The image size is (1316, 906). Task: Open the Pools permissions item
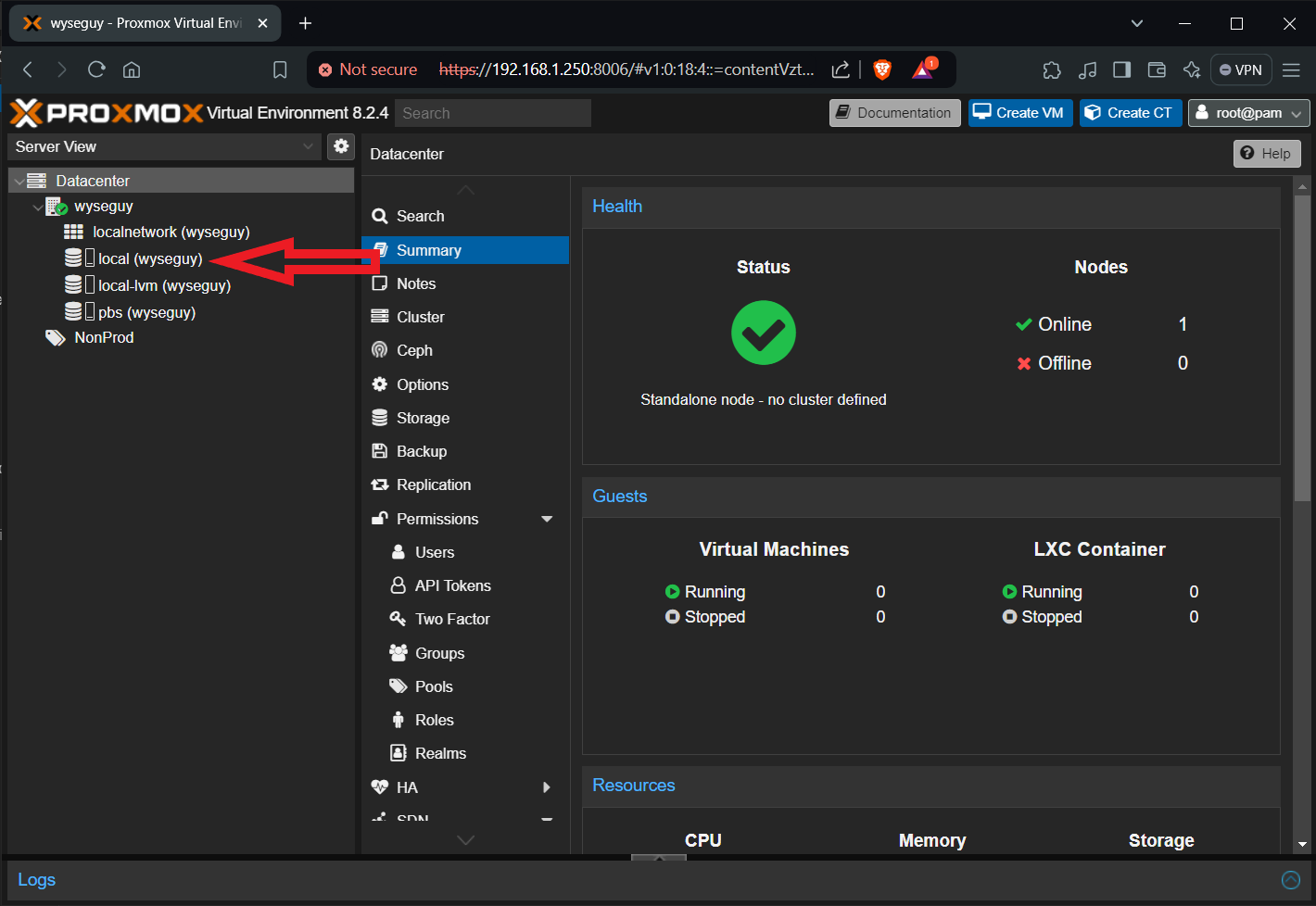(465, 686)
